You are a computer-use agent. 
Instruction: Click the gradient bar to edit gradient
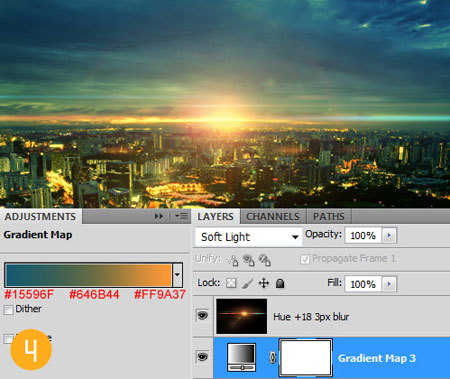89,275
